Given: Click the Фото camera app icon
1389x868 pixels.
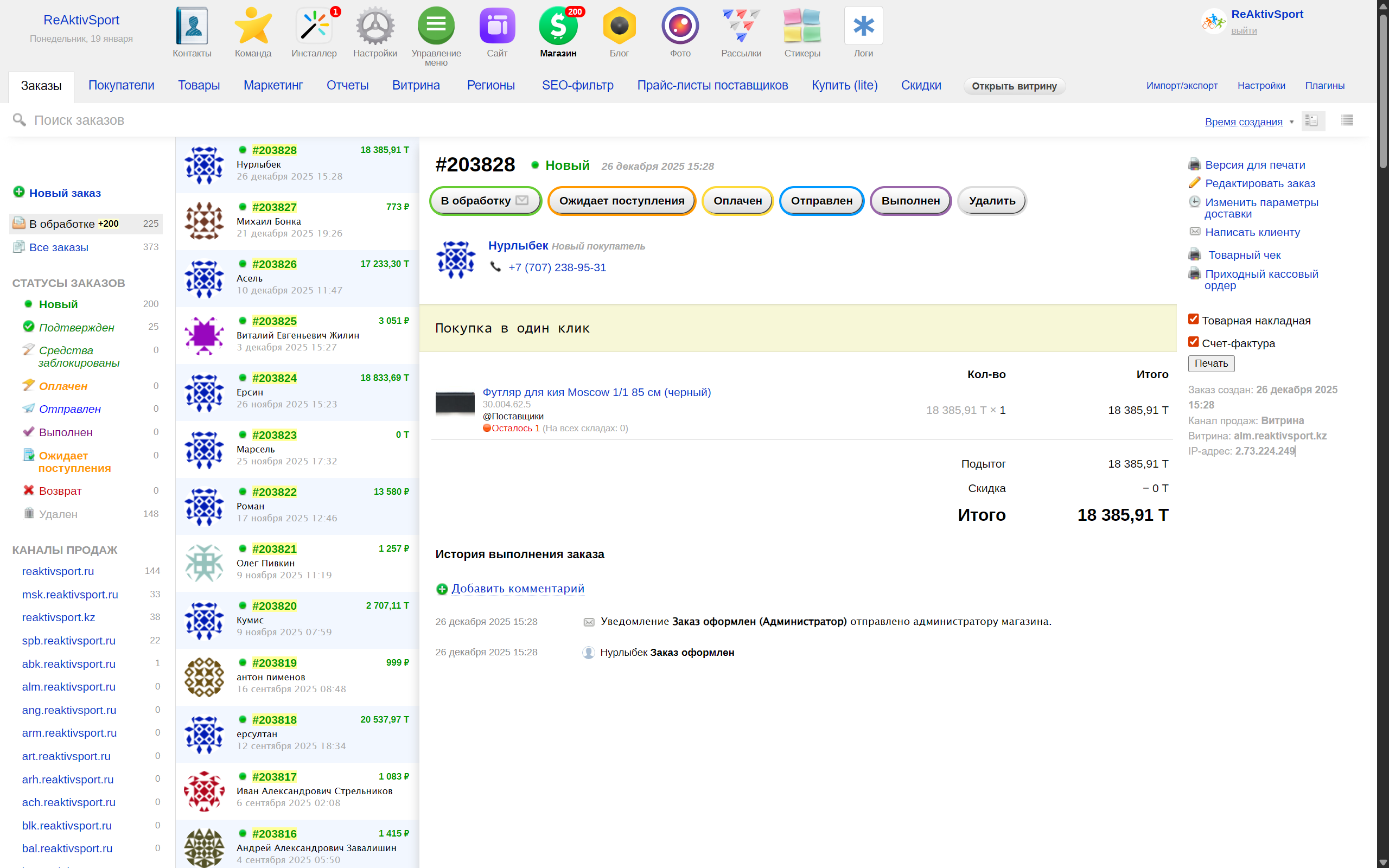Looking at the screenshot, I should coord(680,27).
